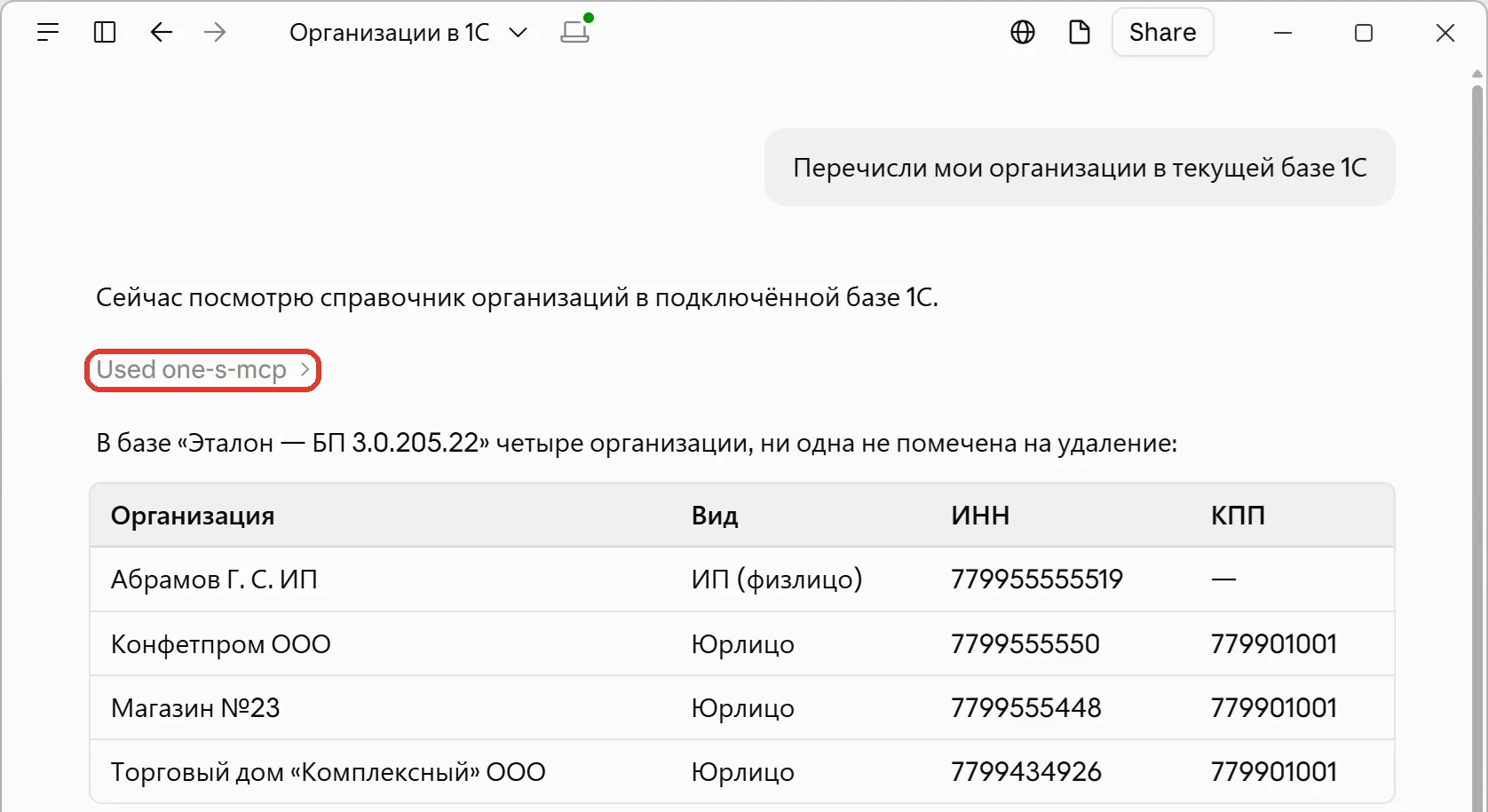The width and height of the screenshot is (1488, 812).
Task: Click the 'ИП (физлицо)' cell
Action: [x=777, y=579]
